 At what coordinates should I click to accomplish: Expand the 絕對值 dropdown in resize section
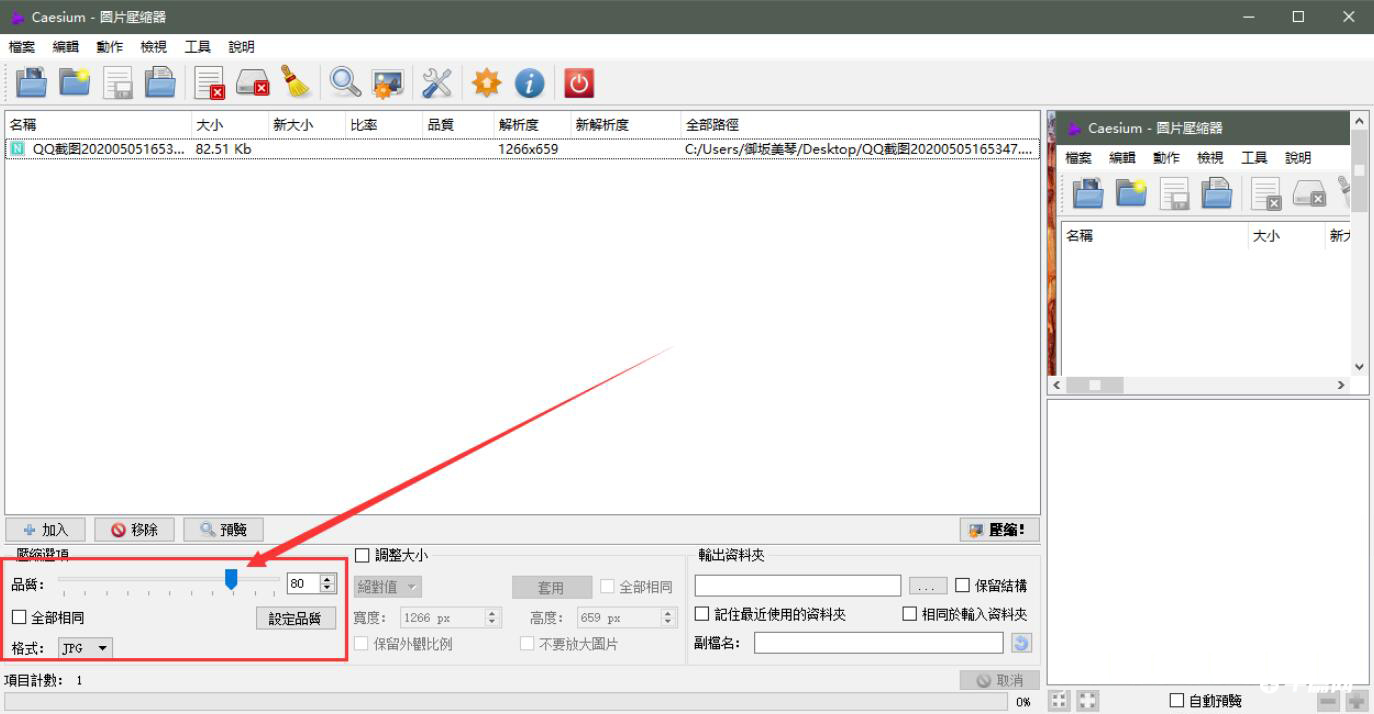tap(387, 586)
